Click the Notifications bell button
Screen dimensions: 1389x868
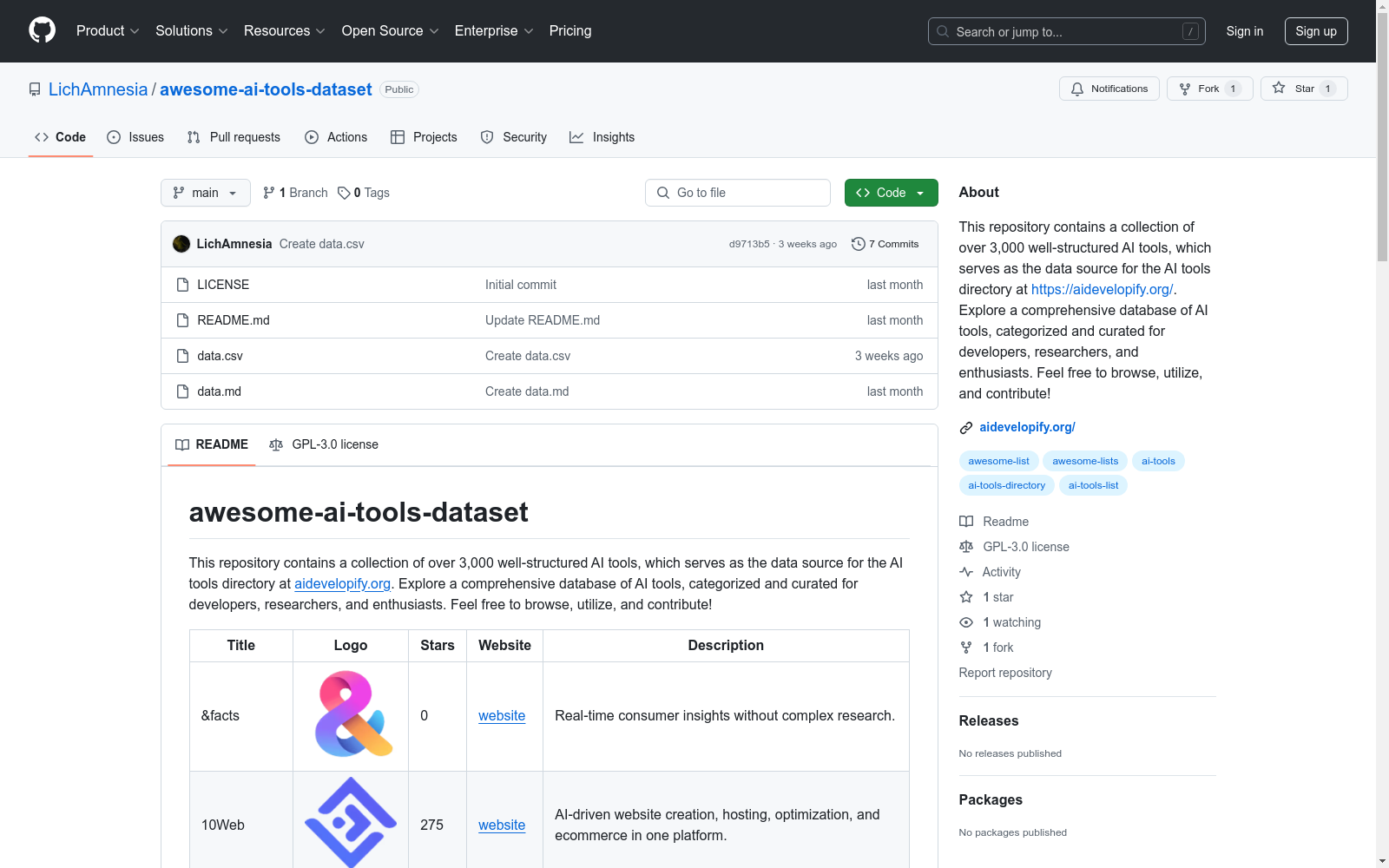[x=1109, y=89]
